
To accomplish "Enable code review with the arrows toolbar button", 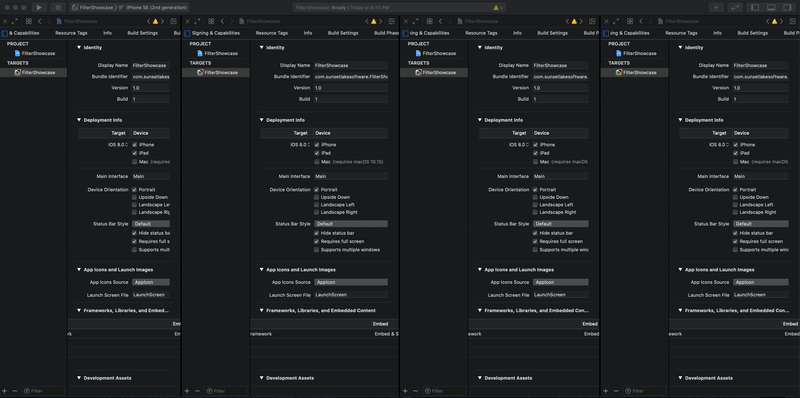I will point(735,8).
